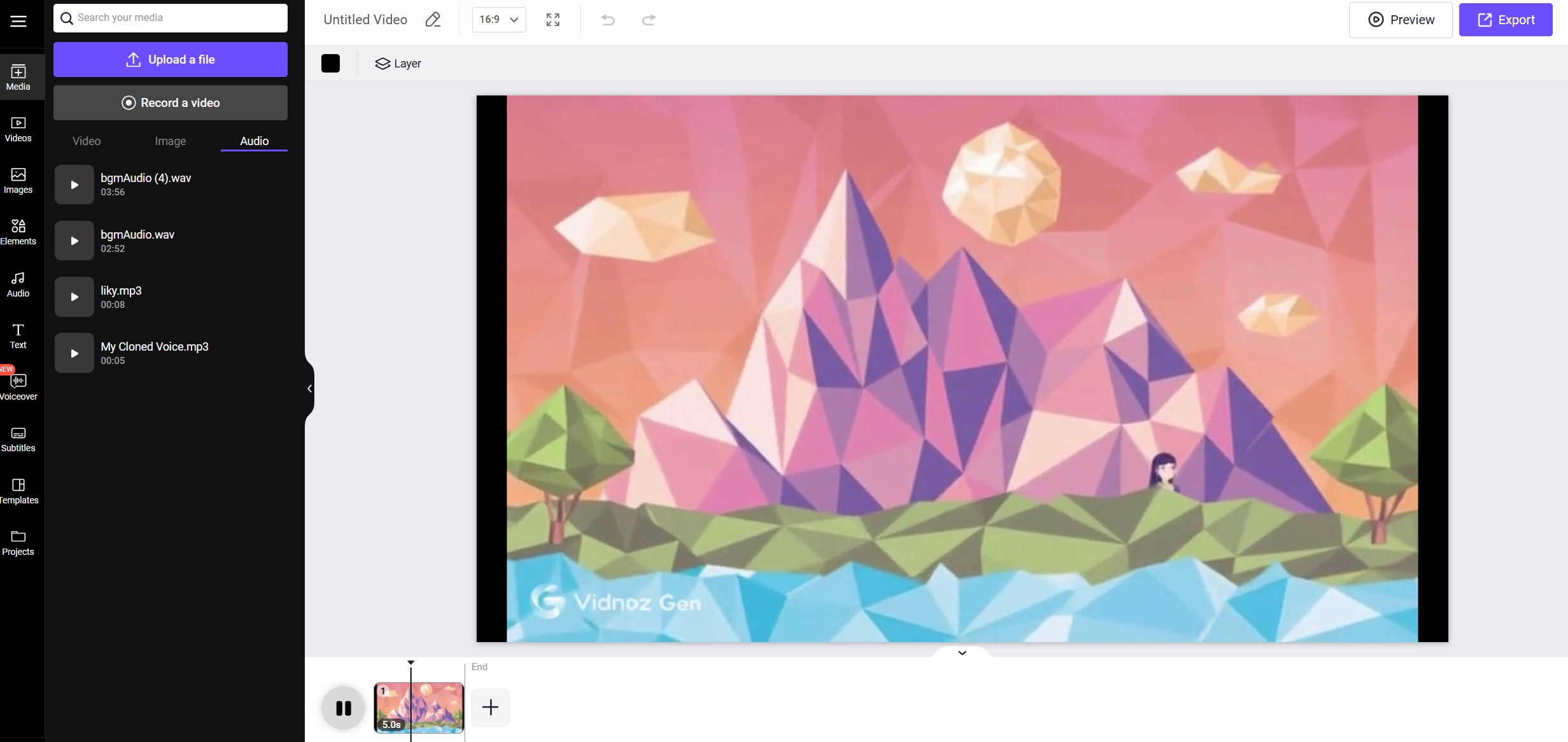Switch to the Audio tab

point(254,141)
